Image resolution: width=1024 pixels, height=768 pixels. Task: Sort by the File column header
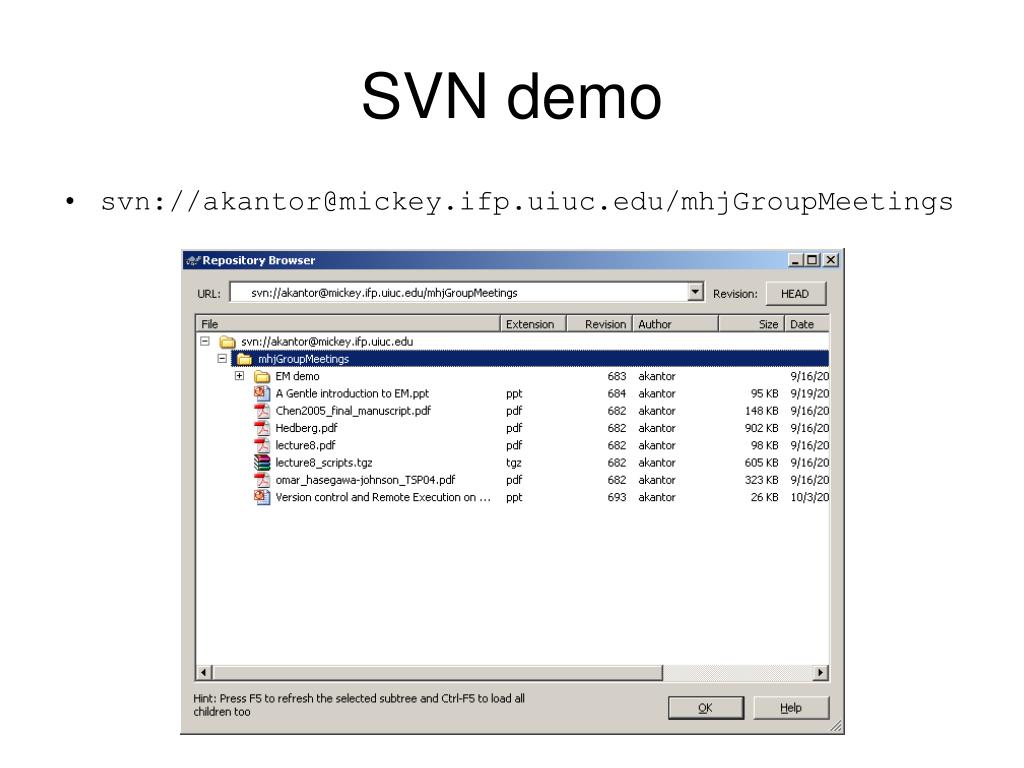[x=348, y=324]
